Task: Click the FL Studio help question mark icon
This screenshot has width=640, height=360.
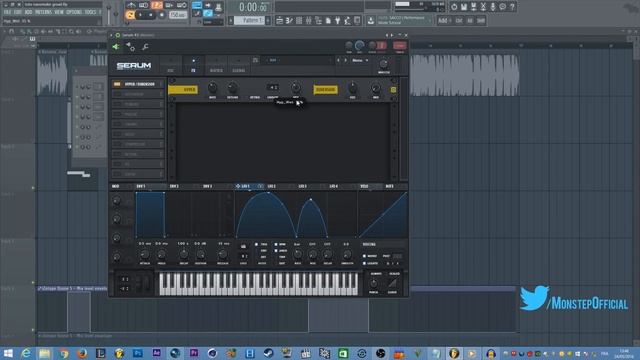Action: pos(512,7)
